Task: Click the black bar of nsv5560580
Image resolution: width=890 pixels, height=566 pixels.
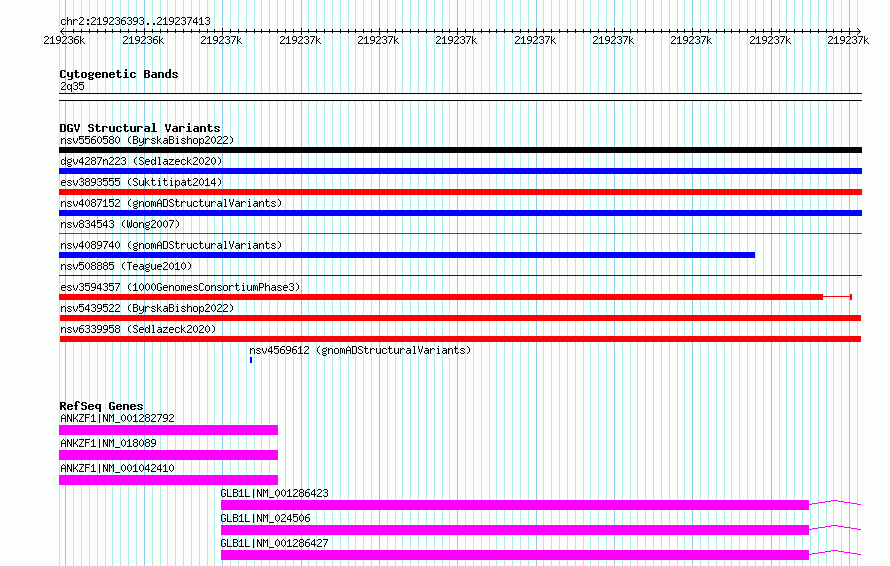Action: tap(460, 150)
